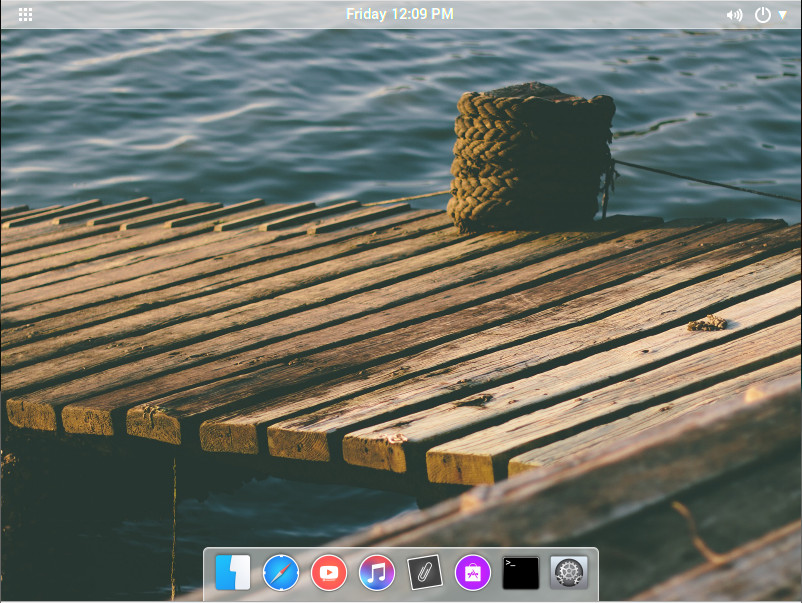Open the file manager from the dock
802x603 pixels.
tap(232, 573)
